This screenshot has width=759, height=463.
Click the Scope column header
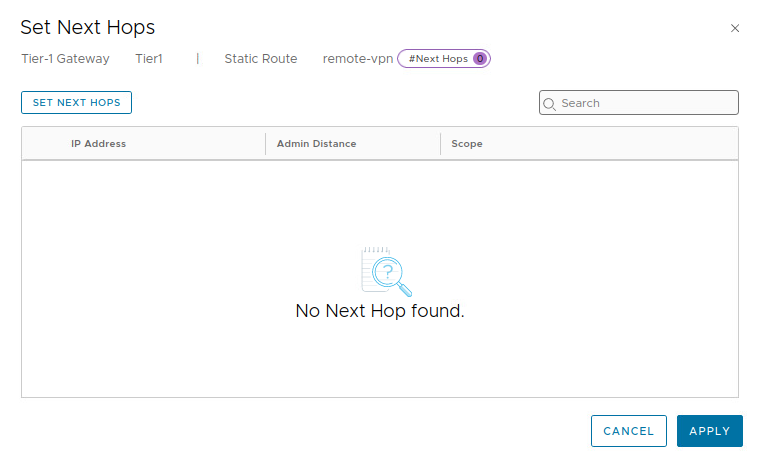pyautogui.click(x=467, y=144)
